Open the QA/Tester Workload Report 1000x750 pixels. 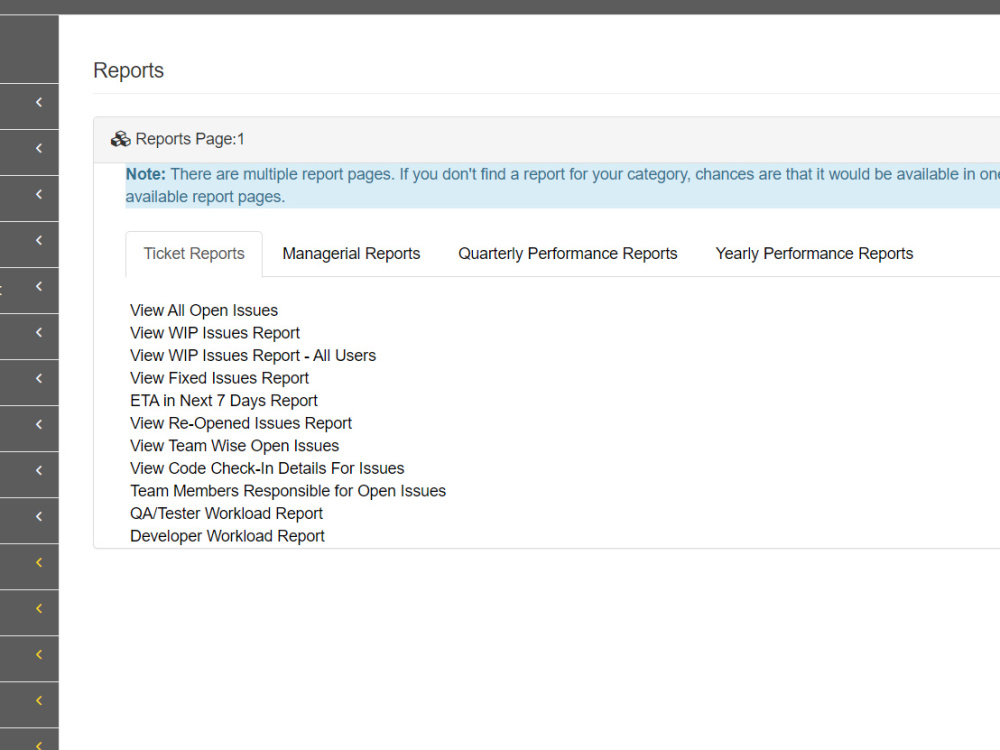[226, 513]
